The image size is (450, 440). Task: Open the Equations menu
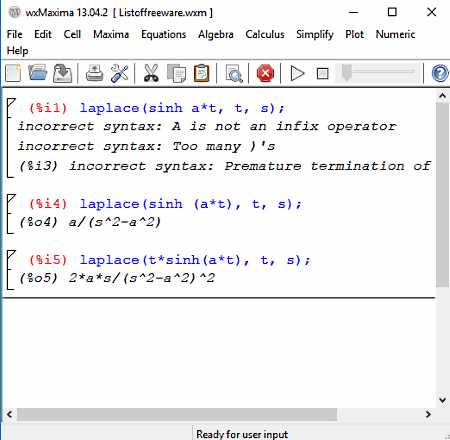point(163,34)
